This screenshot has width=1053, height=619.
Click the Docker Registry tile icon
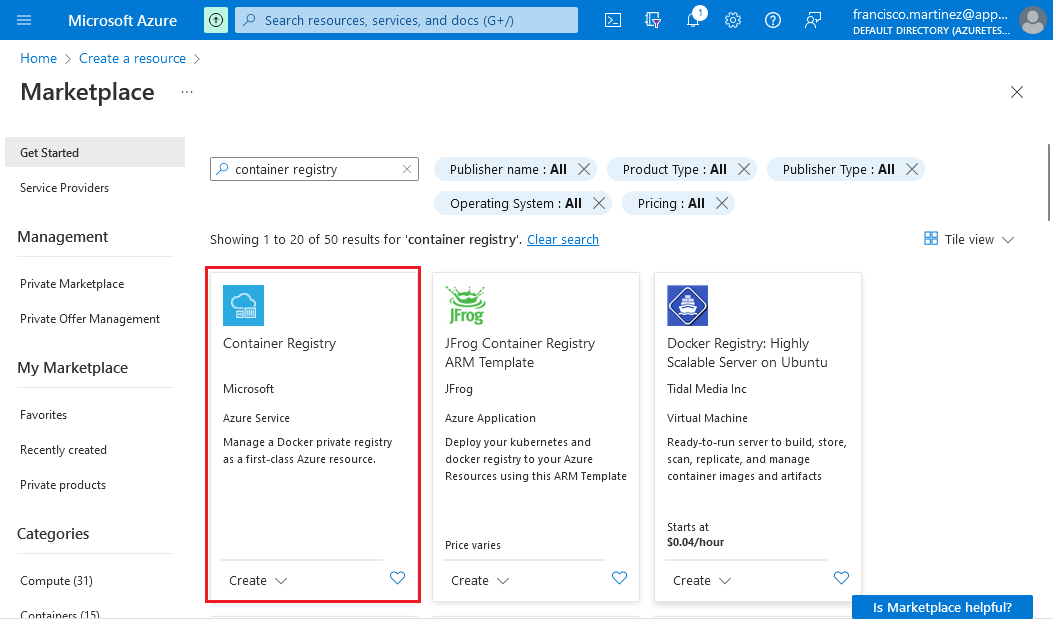[x=687, y=305]
